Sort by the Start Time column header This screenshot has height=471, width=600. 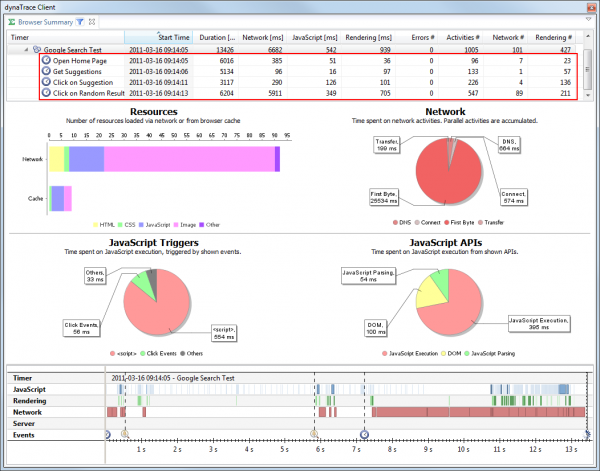click(158, 37)
